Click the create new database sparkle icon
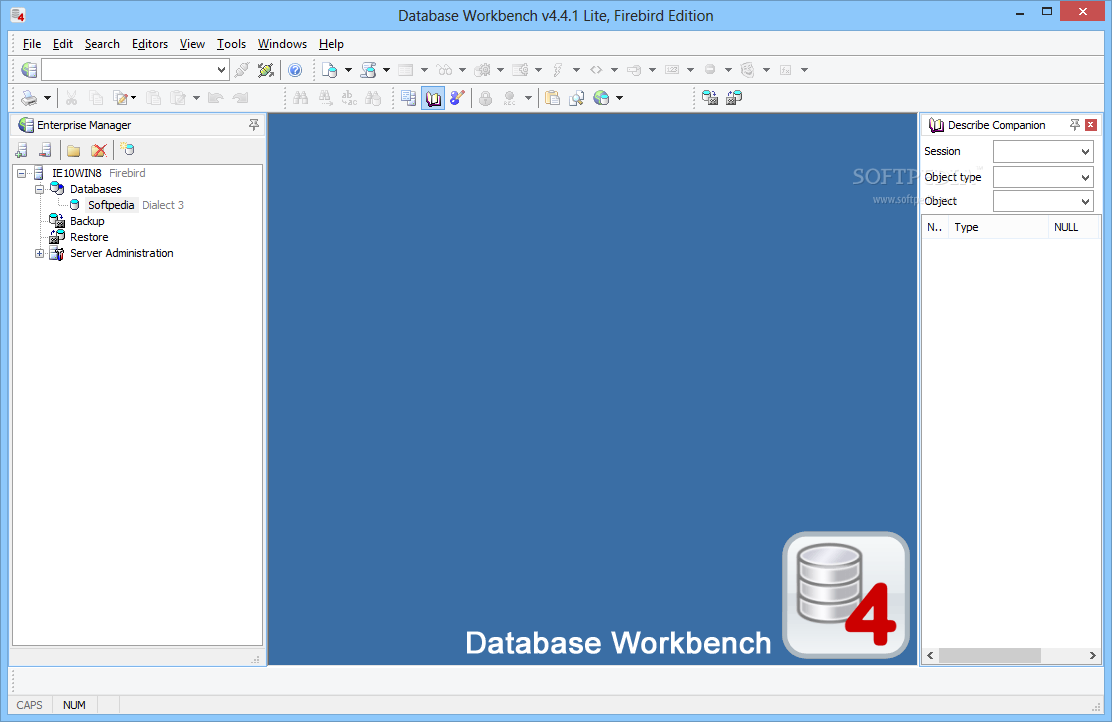 (127, 150)
